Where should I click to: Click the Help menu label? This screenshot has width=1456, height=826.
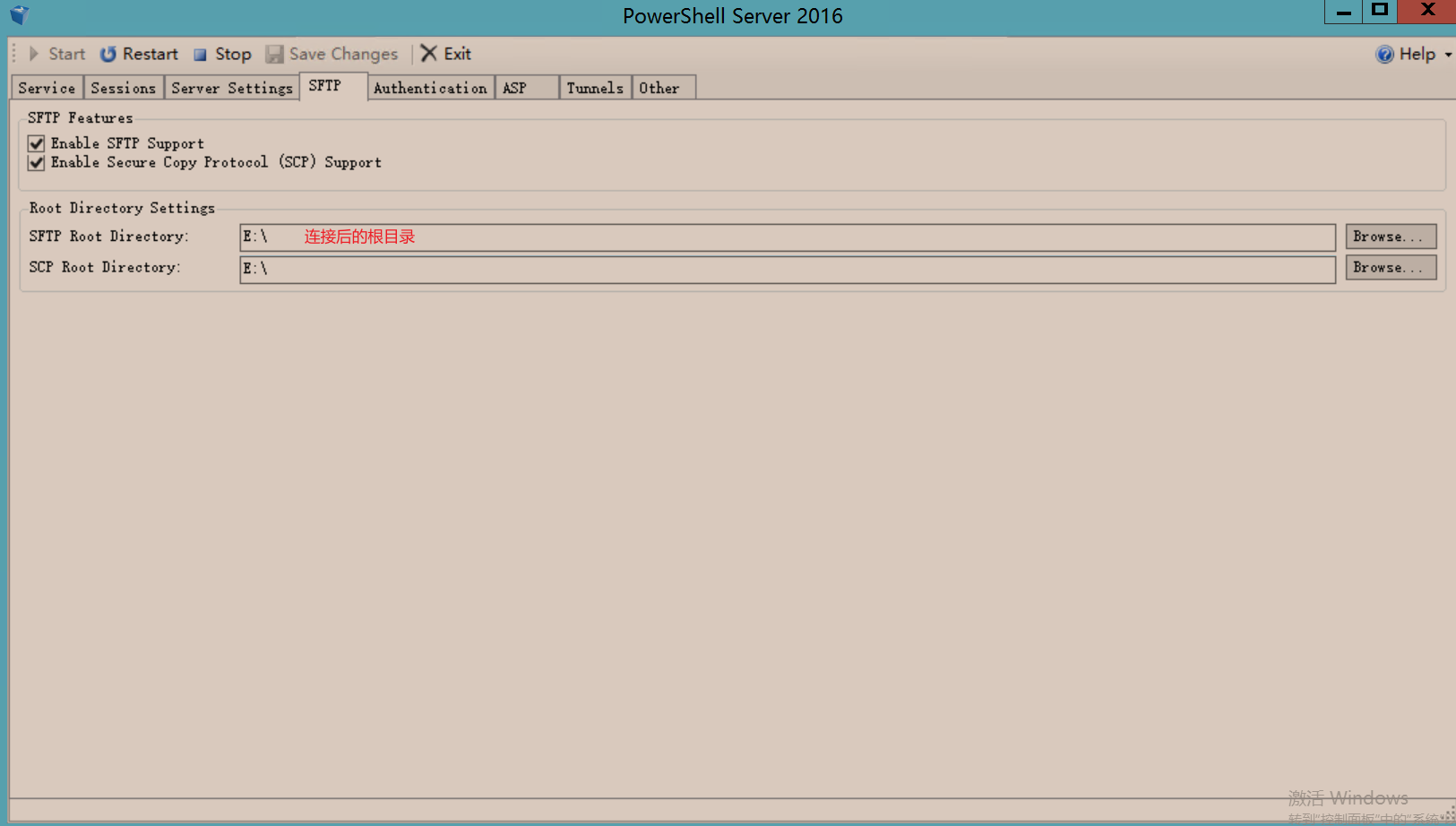(x=1417, y=54)
